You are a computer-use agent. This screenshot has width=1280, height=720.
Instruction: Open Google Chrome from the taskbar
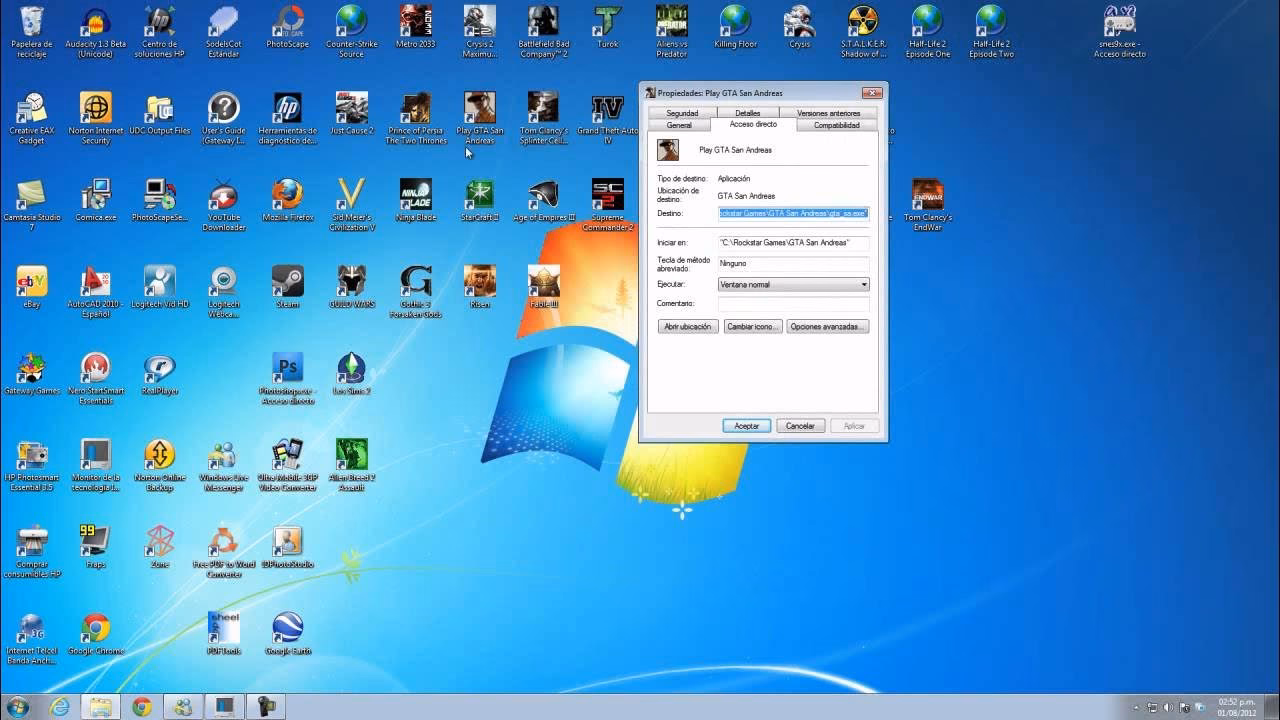tap(142, 707)
